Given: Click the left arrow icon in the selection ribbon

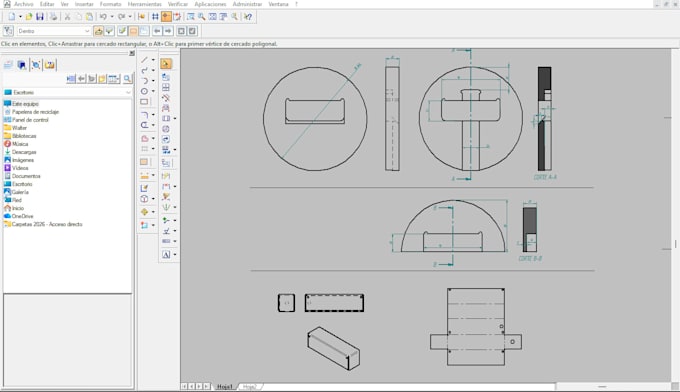Looking at the screenshot, I should coord(157,31).
